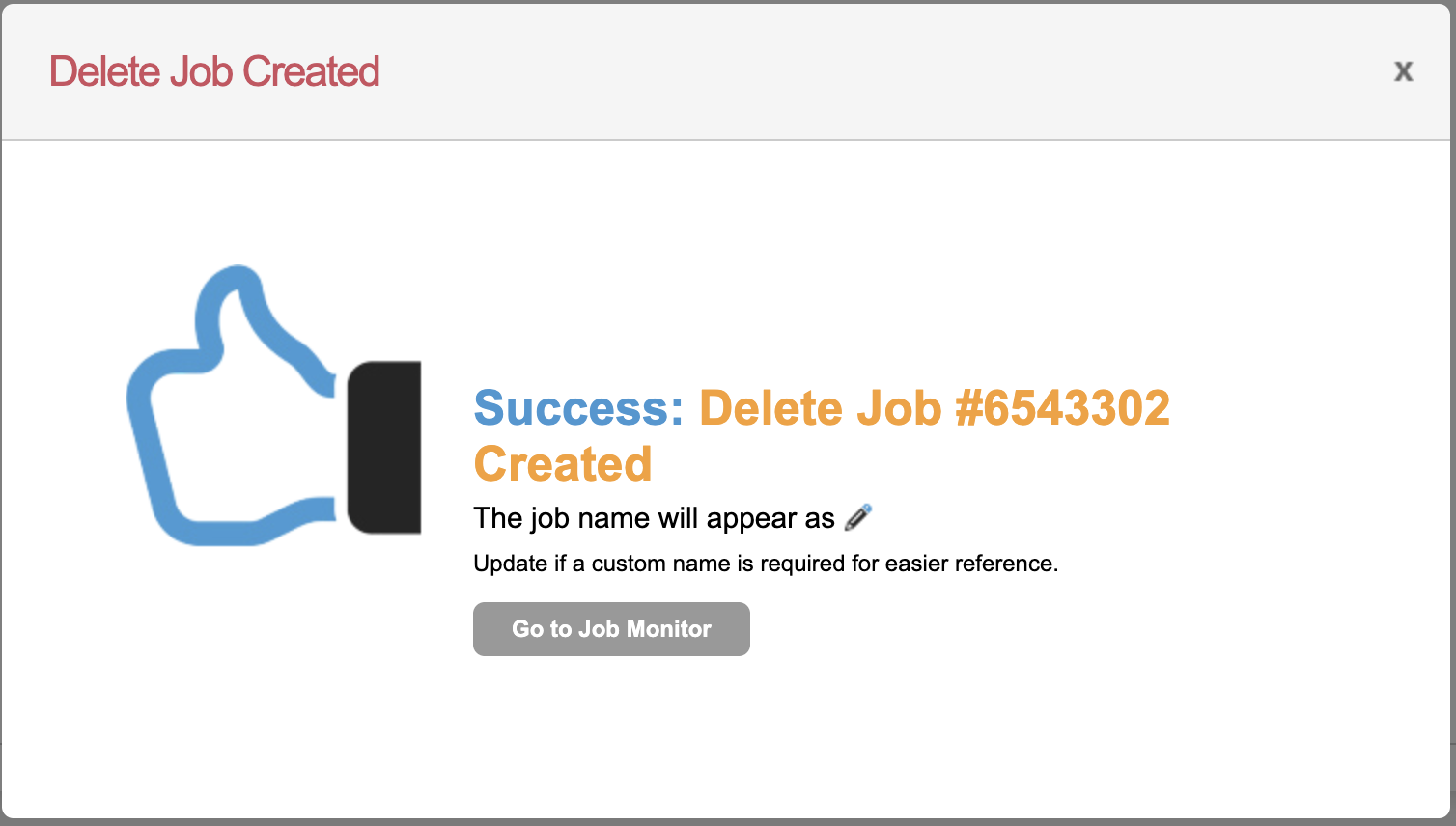Click the orange word Created in heading
Viewport: 1456px width, 826px height.
pyautogui.click(x=563, y=464)
